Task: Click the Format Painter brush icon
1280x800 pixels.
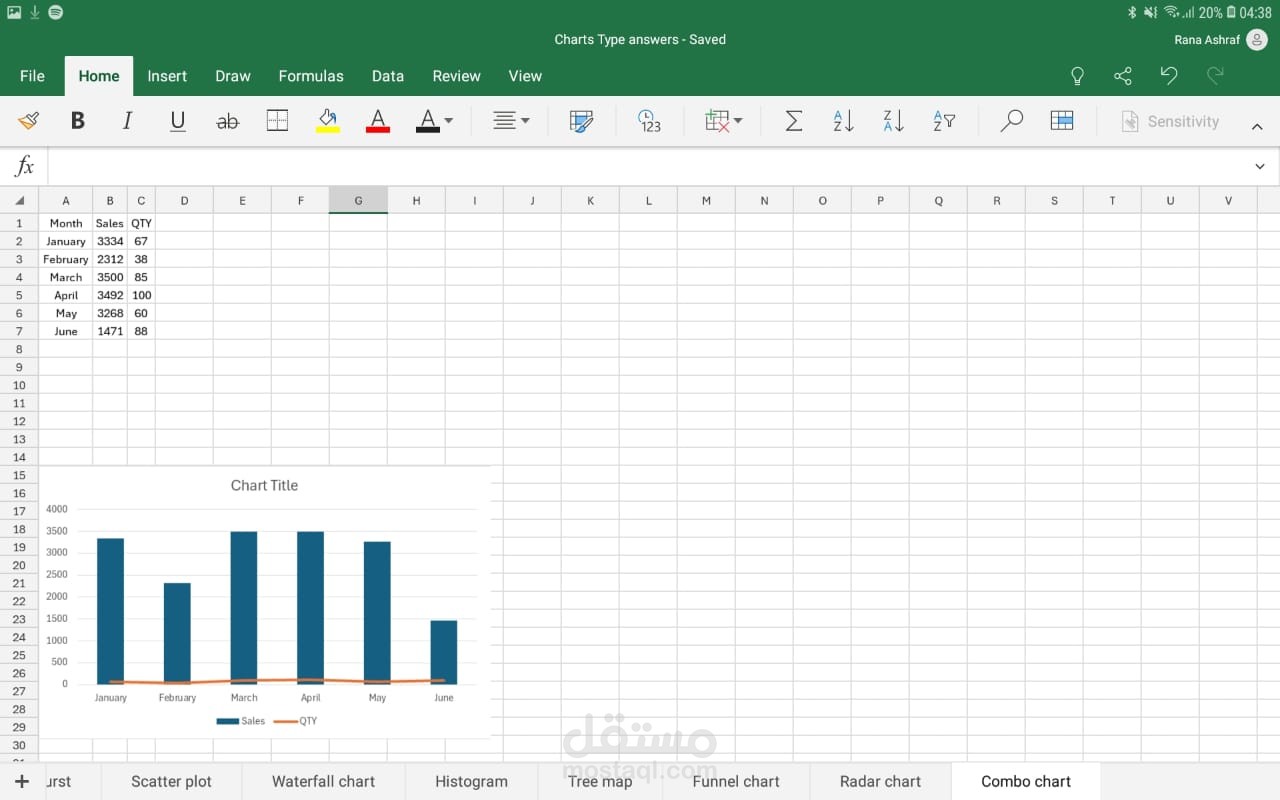Action: click(28, 121)
